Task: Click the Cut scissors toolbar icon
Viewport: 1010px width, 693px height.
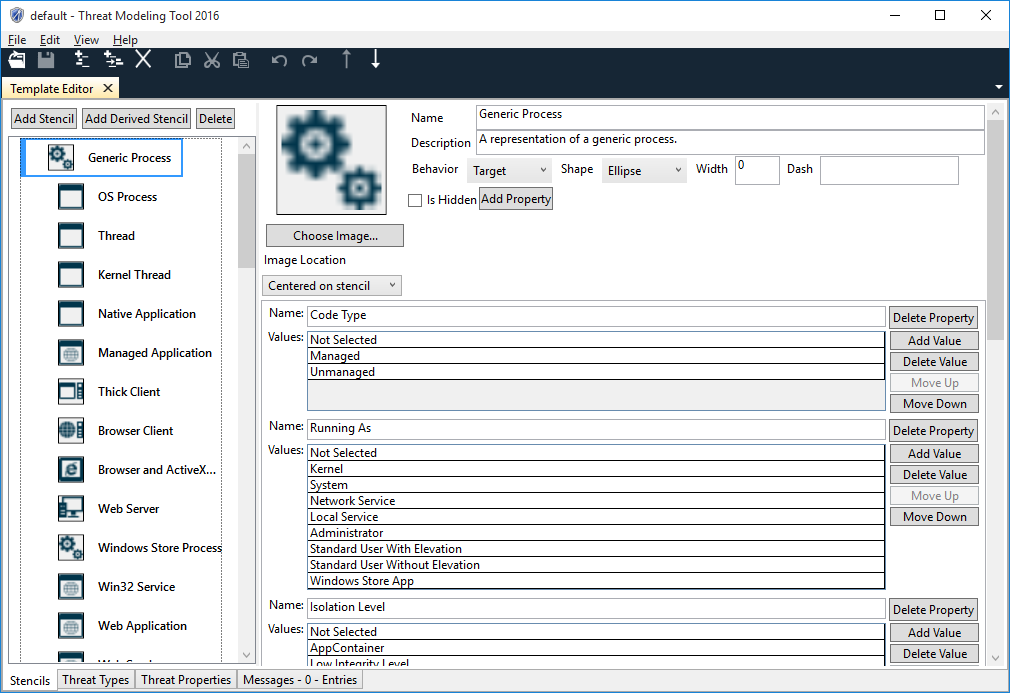Action: pos(211,61)
